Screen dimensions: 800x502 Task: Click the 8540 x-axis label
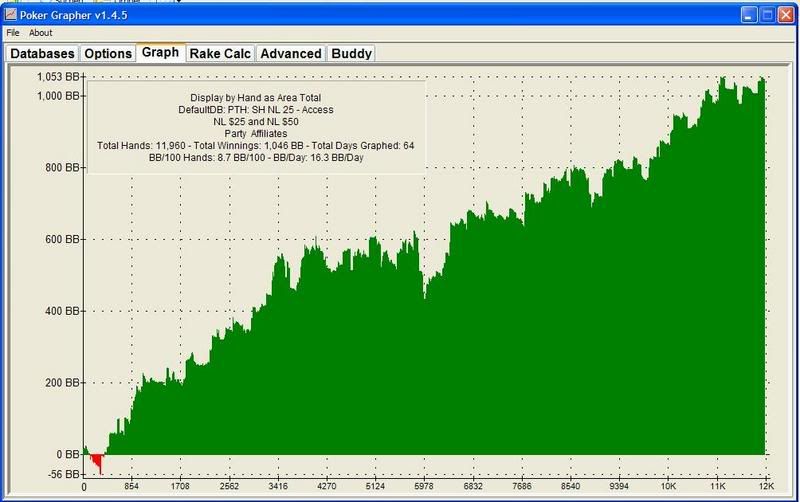[570, 486]
